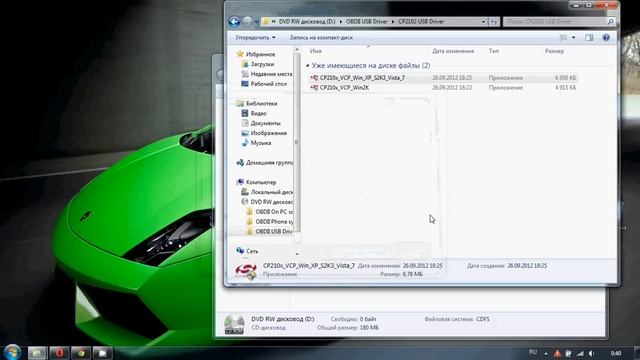640x360 pixels.
Task: Open Избранное in the sidebar
Action: [260, 54]
